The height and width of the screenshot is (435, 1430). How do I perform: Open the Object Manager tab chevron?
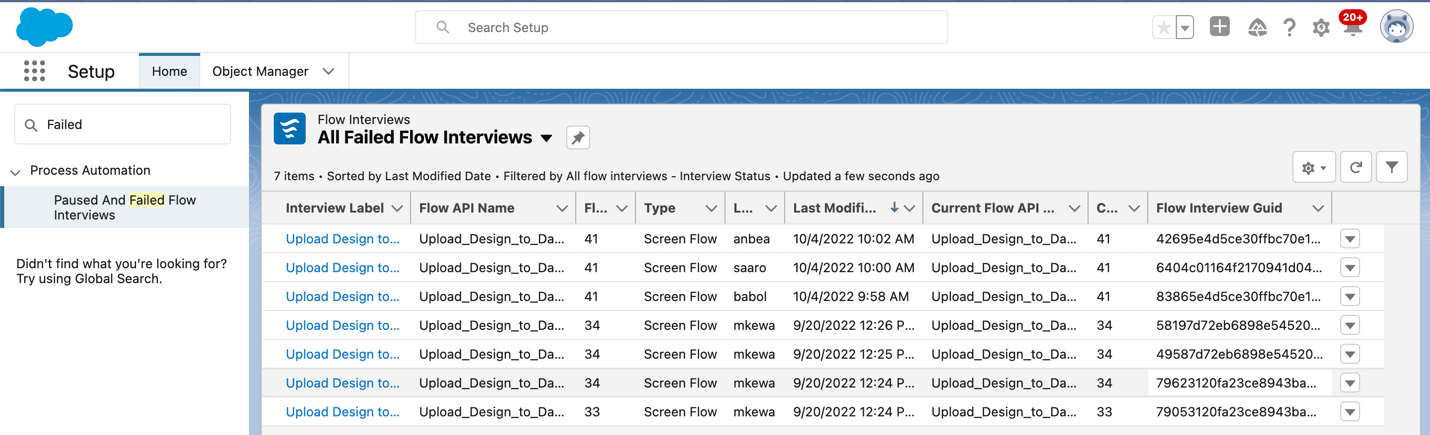click(x=328, y=71)
